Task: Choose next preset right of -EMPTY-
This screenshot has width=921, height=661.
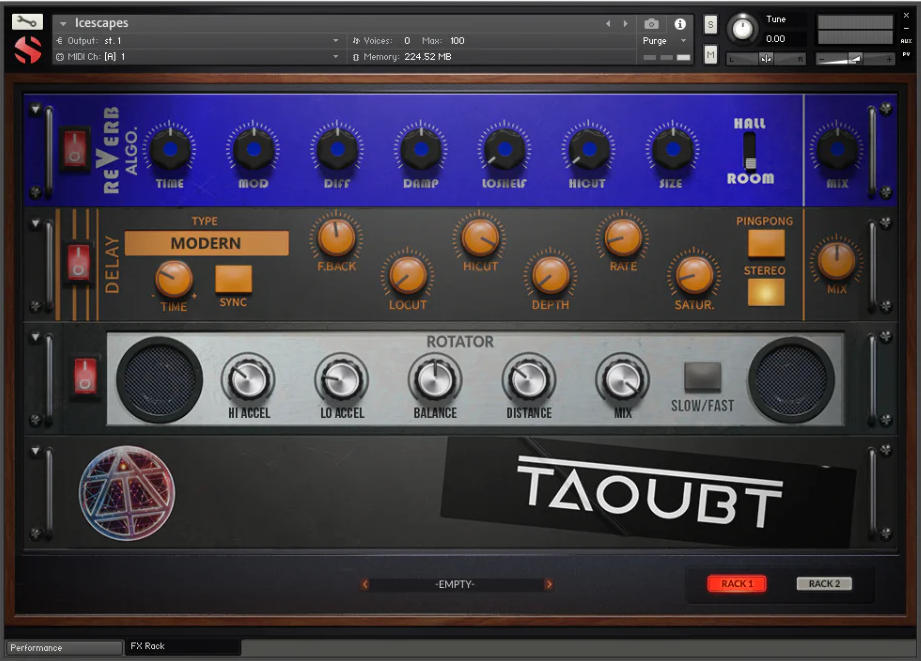Action: (x=549, y=584)
